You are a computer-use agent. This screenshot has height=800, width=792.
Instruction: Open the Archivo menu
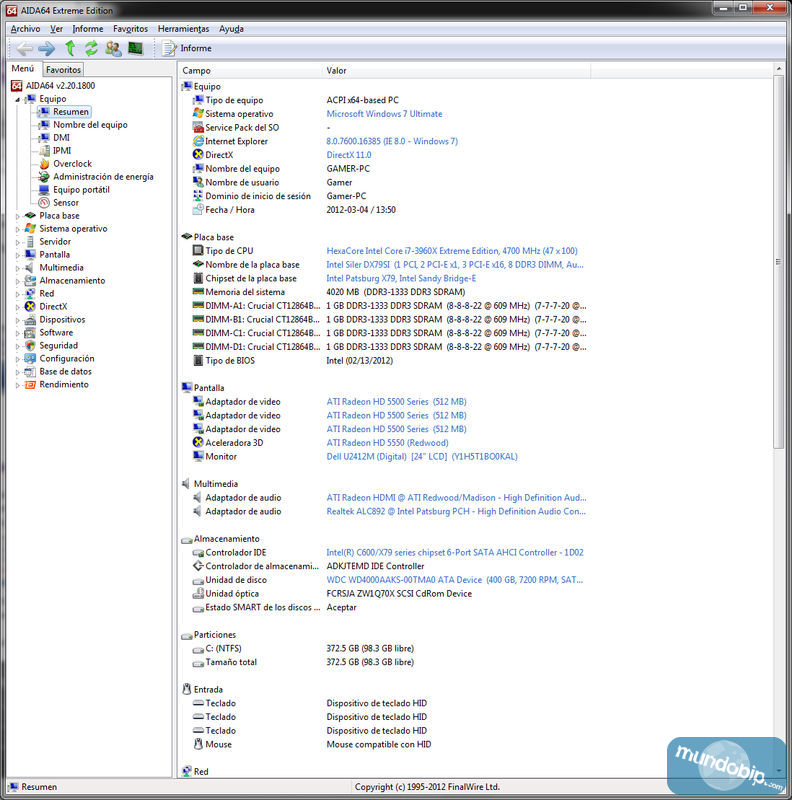pos(26,29)
